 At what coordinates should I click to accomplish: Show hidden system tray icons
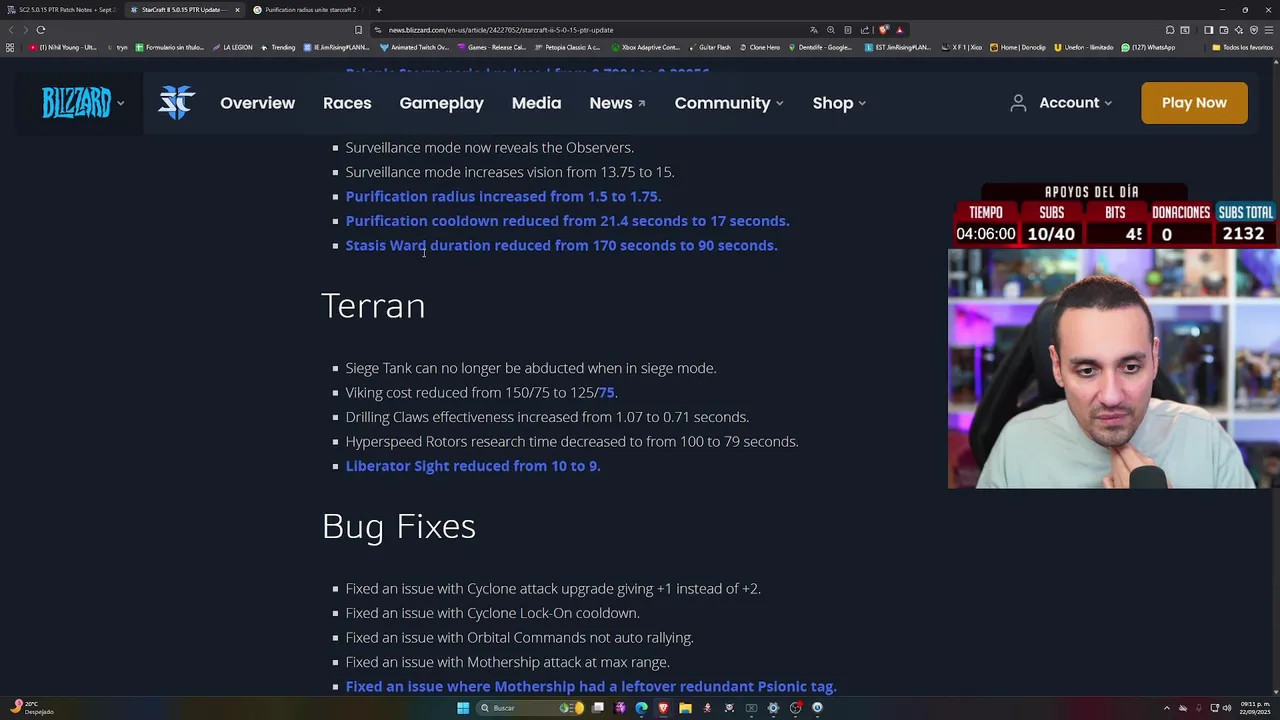1166,708
